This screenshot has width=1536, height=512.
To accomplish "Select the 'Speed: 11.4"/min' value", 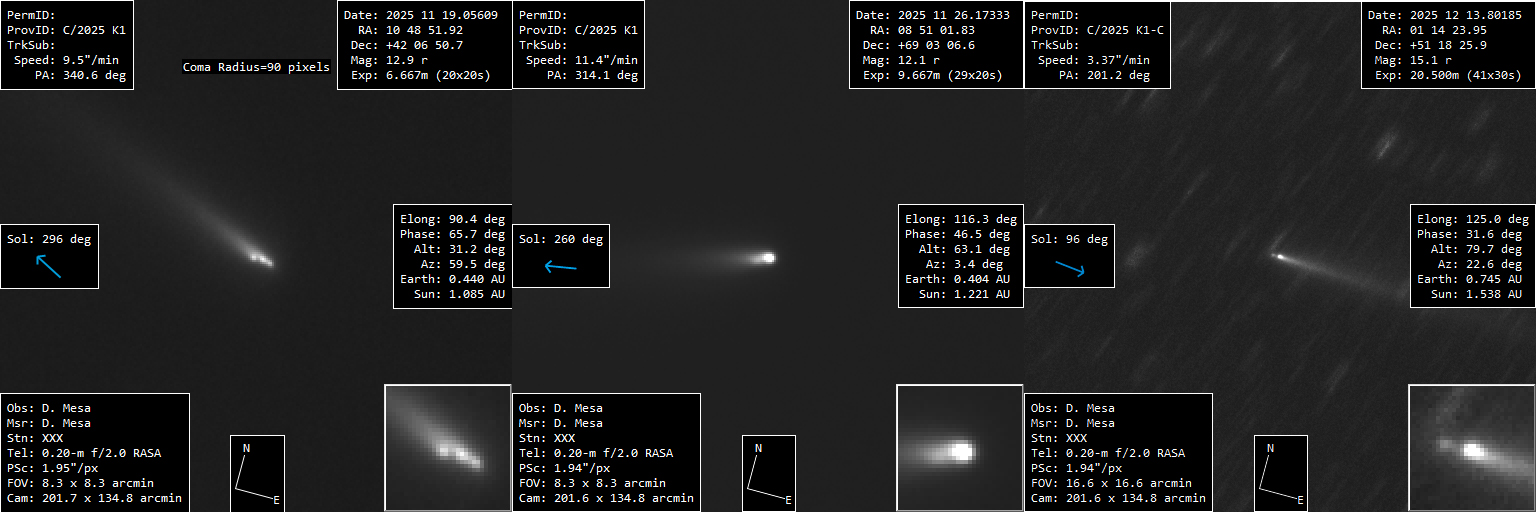I will 584,60.
